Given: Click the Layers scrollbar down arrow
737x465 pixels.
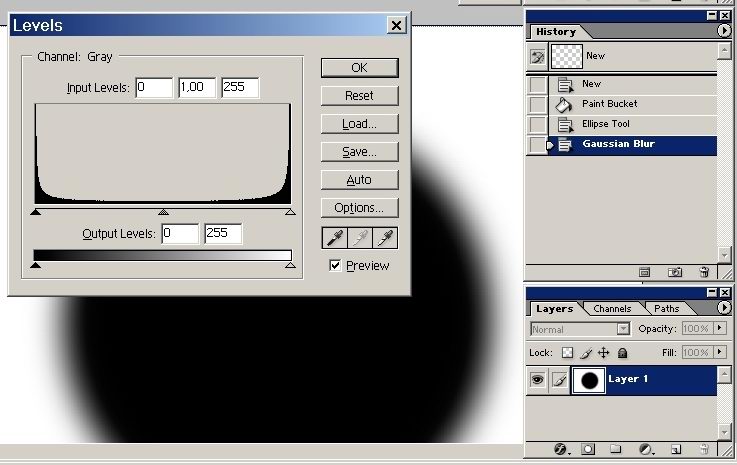Looking at the screenshot, I should click(724, 433).
